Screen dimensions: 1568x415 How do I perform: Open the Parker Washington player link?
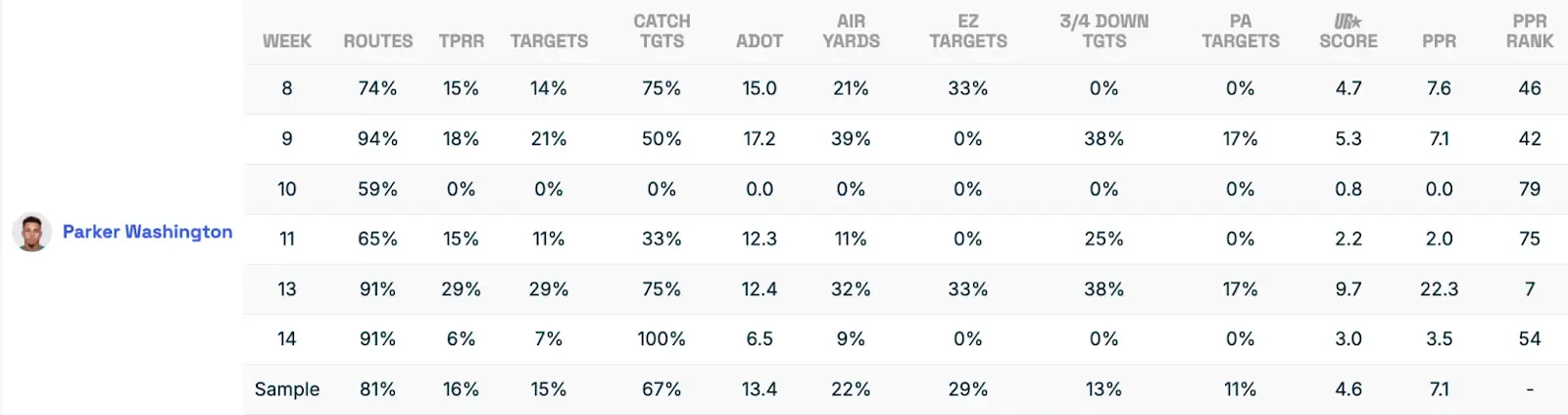pyautogui.click(x=147, y=232)
